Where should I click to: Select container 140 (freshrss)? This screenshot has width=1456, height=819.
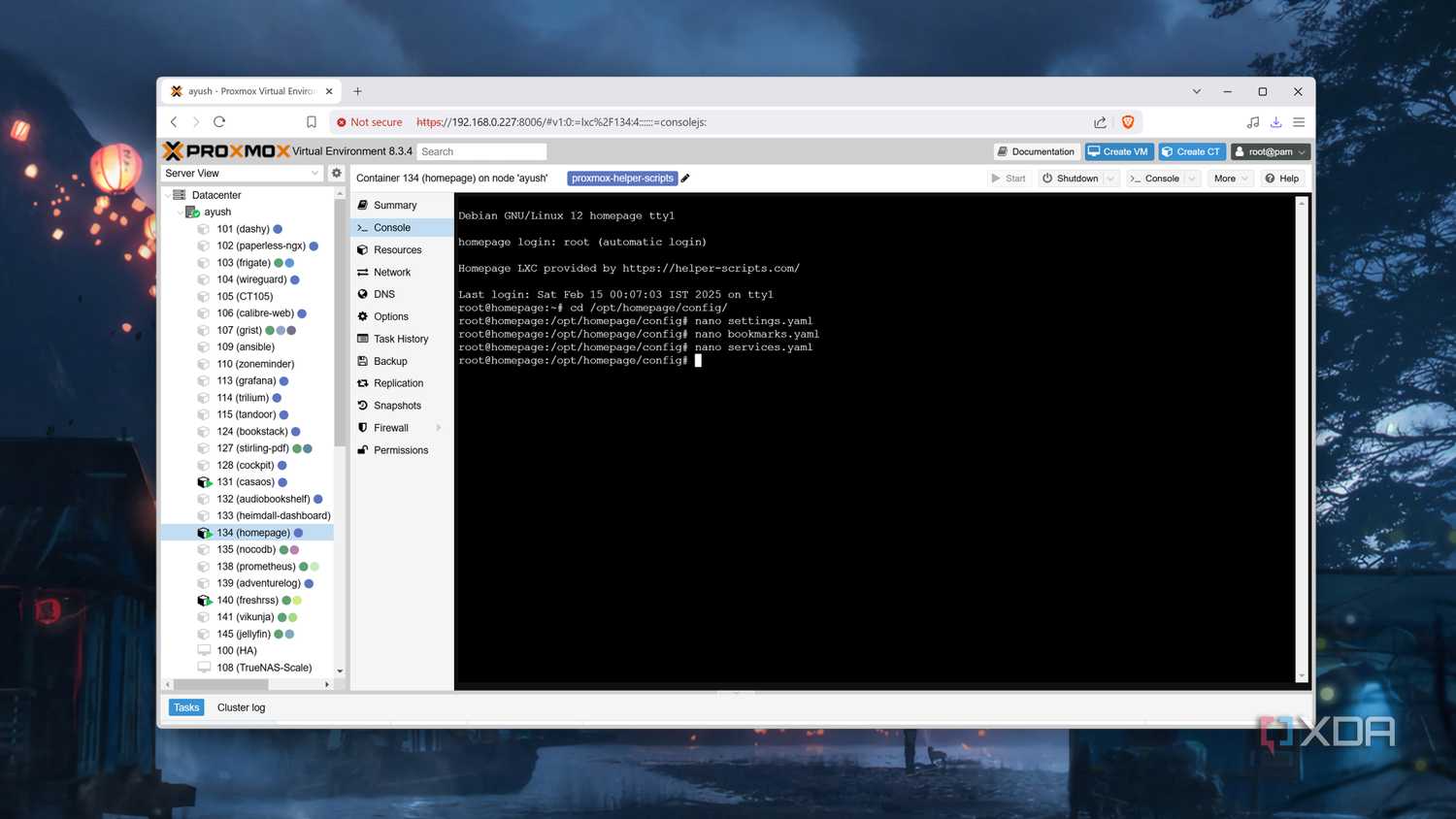[247, 601]
